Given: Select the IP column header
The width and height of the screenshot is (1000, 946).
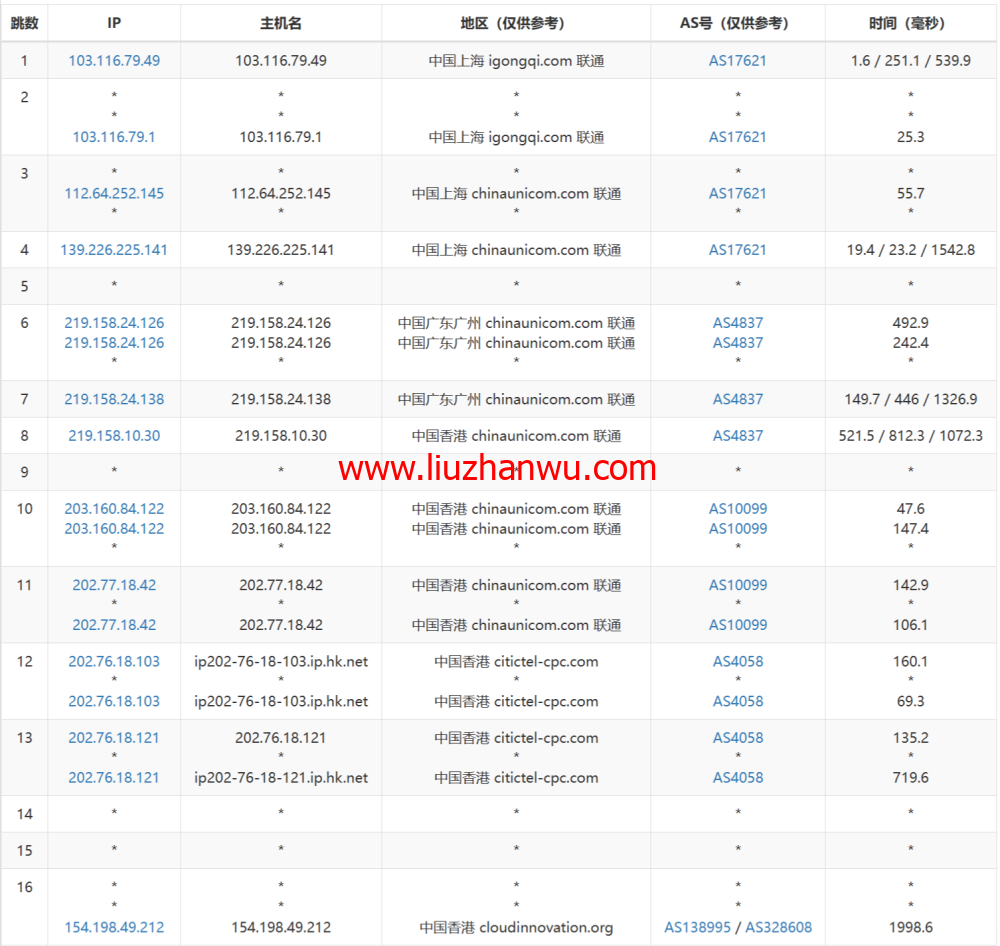Looking at the screenshot, I should click(x=114, y=23).
